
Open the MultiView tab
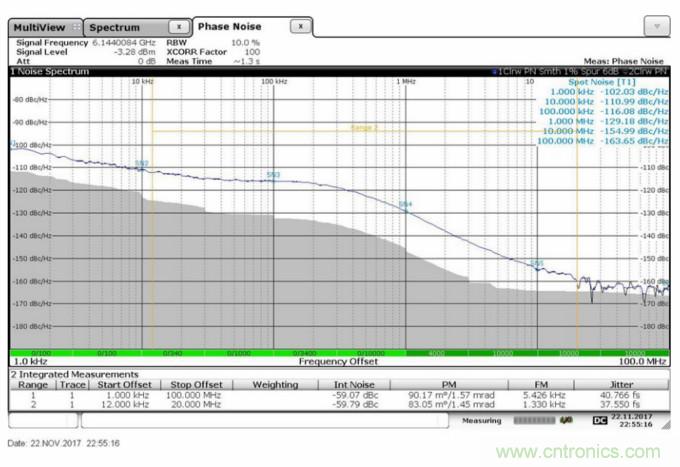pos(38,26)
